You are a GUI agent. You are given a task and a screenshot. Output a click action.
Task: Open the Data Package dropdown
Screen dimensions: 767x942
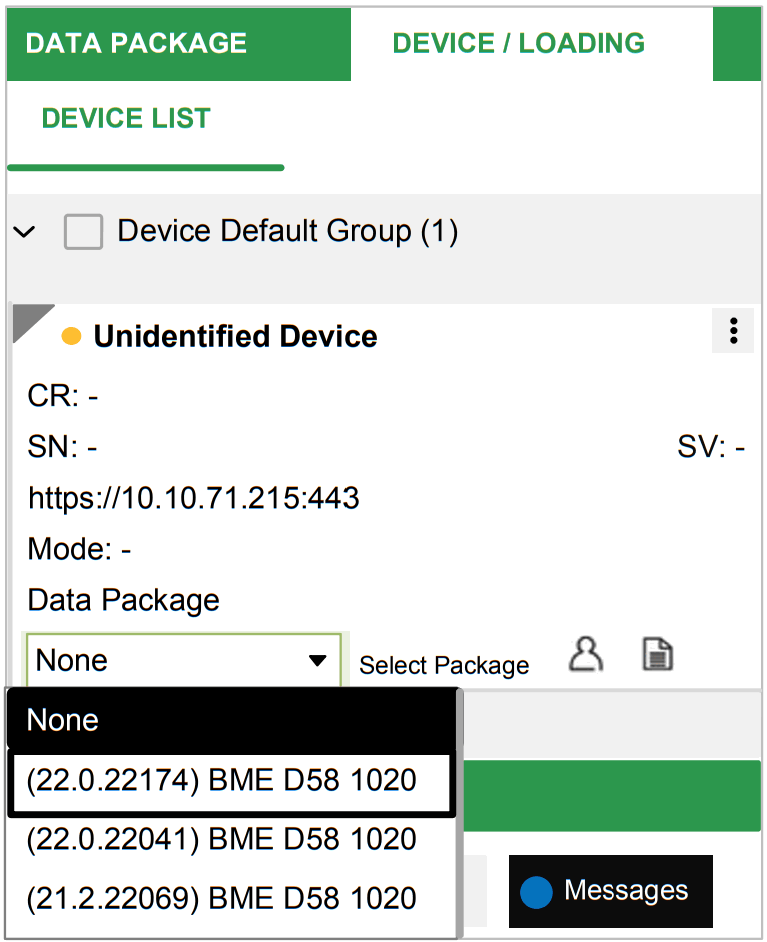[318, 660]
